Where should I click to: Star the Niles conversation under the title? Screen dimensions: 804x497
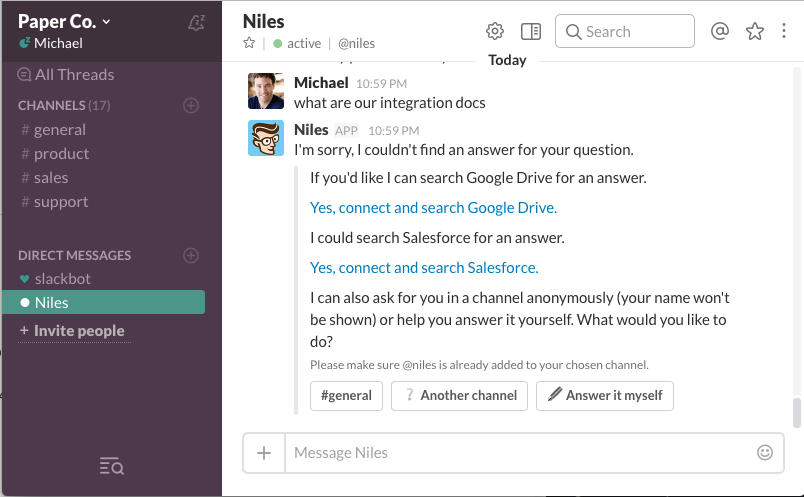[249, 43]
